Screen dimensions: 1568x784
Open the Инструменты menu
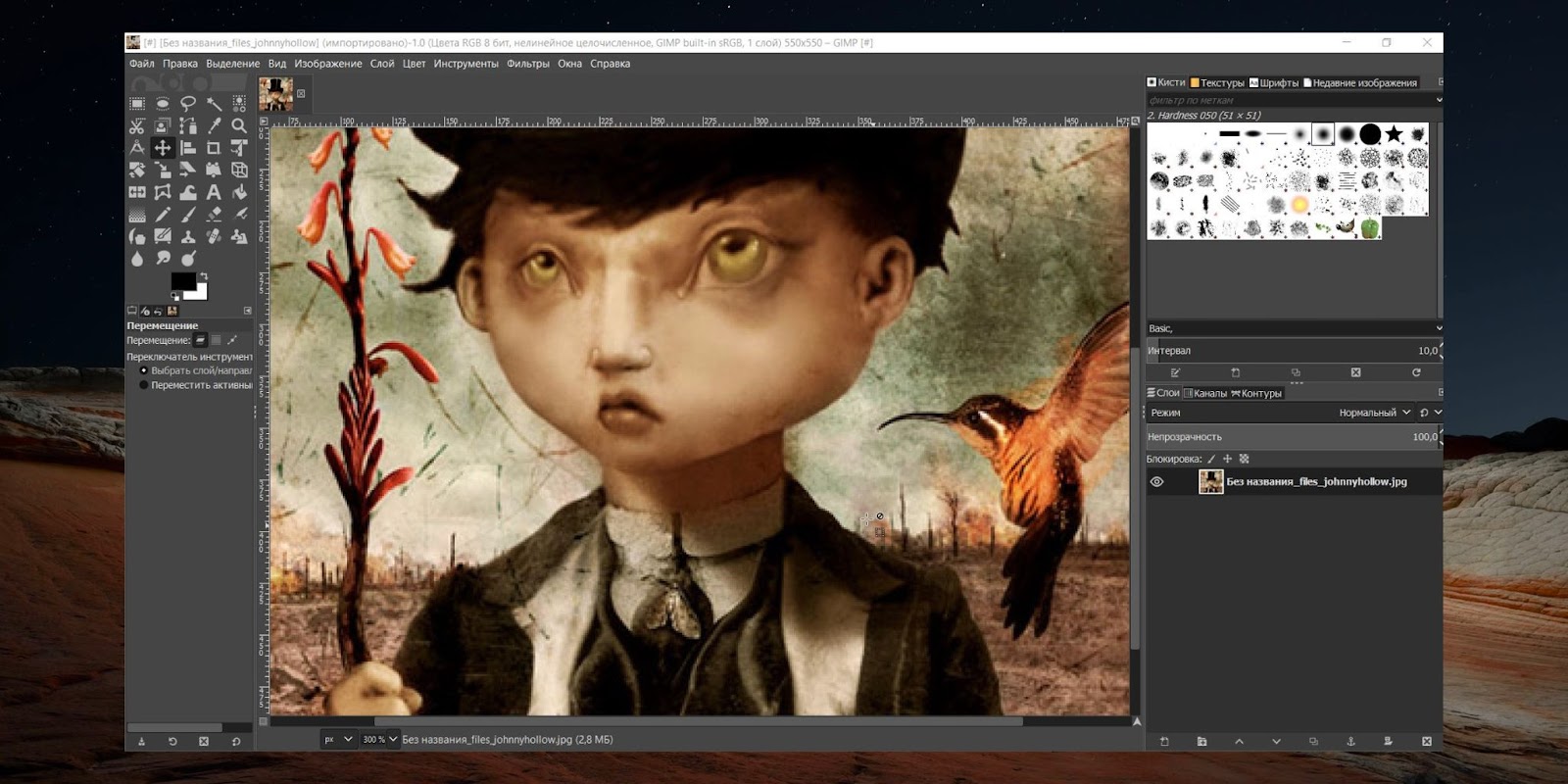pos(466,64)
